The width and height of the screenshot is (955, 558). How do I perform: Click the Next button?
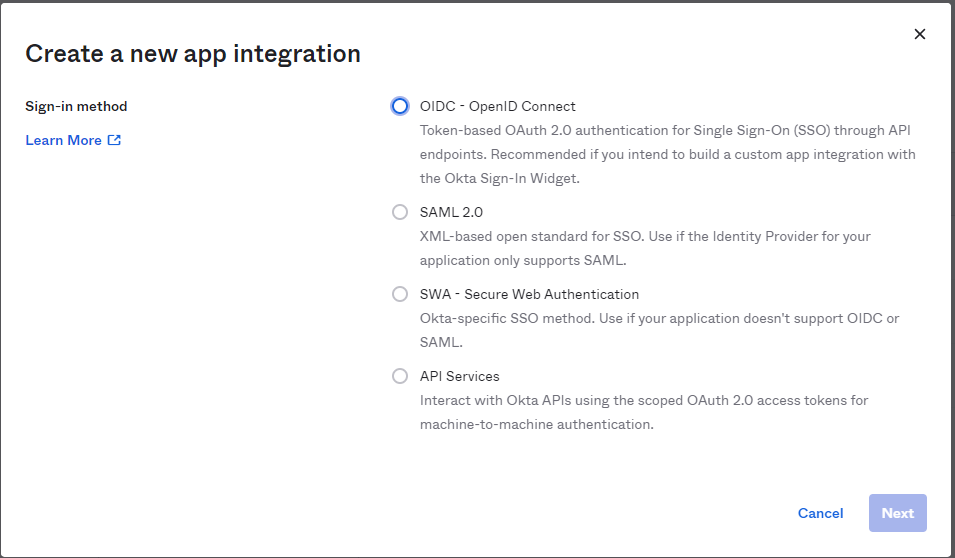coord(897,513)
